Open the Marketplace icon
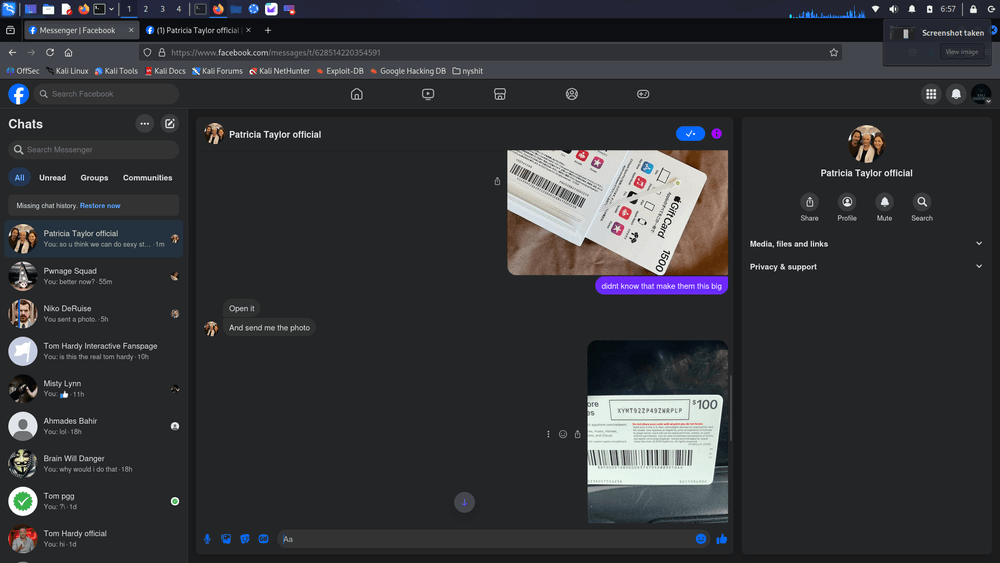The image size is (1000, 563). 500,94
